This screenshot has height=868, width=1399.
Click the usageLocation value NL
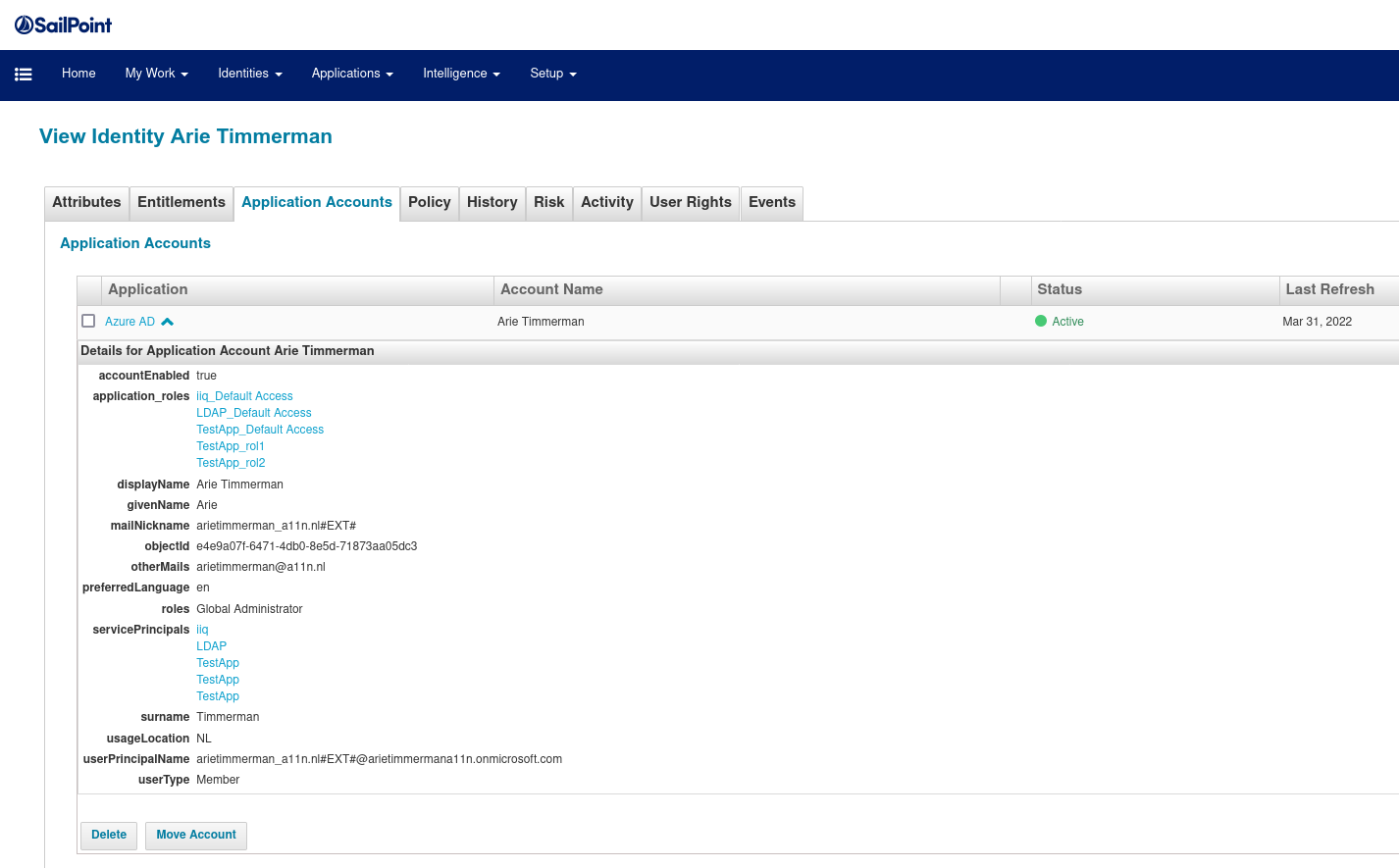(x=204, y=739)
